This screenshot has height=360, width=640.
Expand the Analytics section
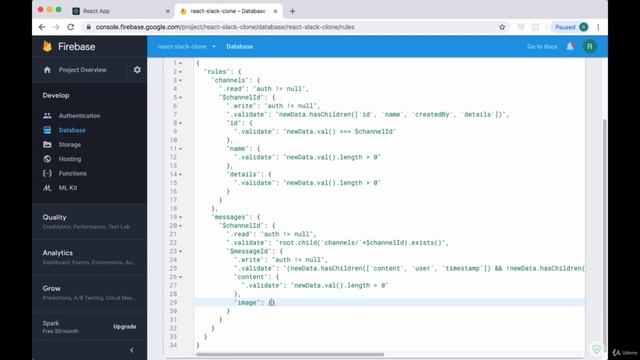point(89,257)
